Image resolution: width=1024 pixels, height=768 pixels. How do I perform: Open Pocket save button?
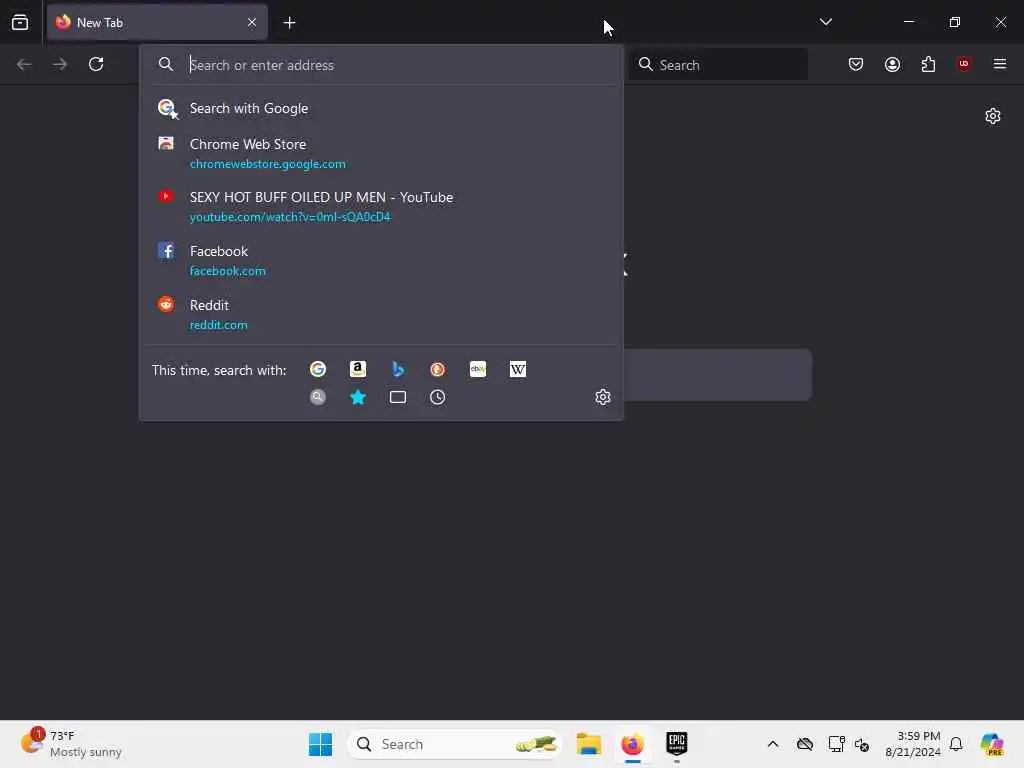point(856,64)
